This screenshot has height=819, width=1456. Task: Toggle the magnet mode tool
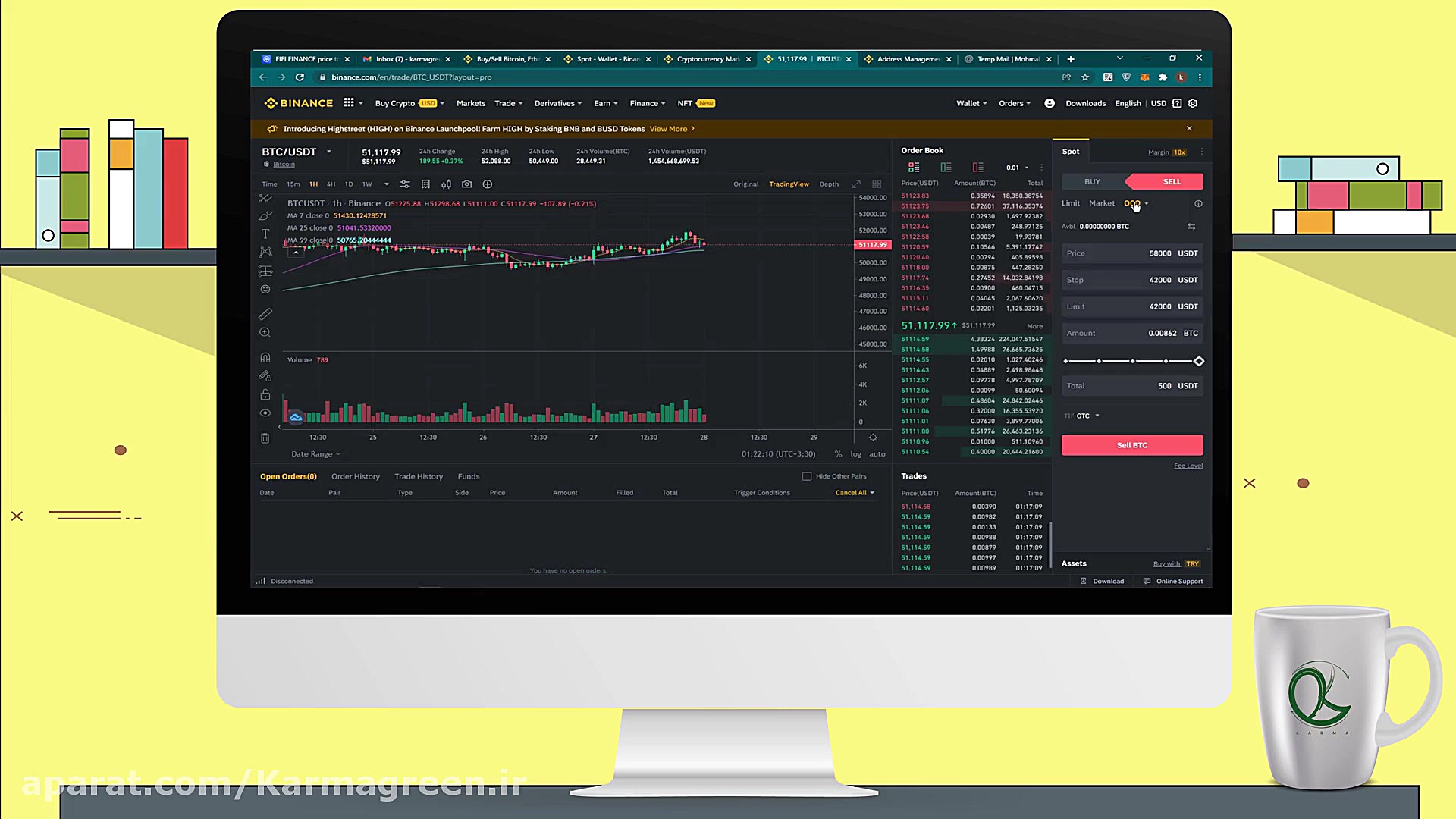pos(265,358)
